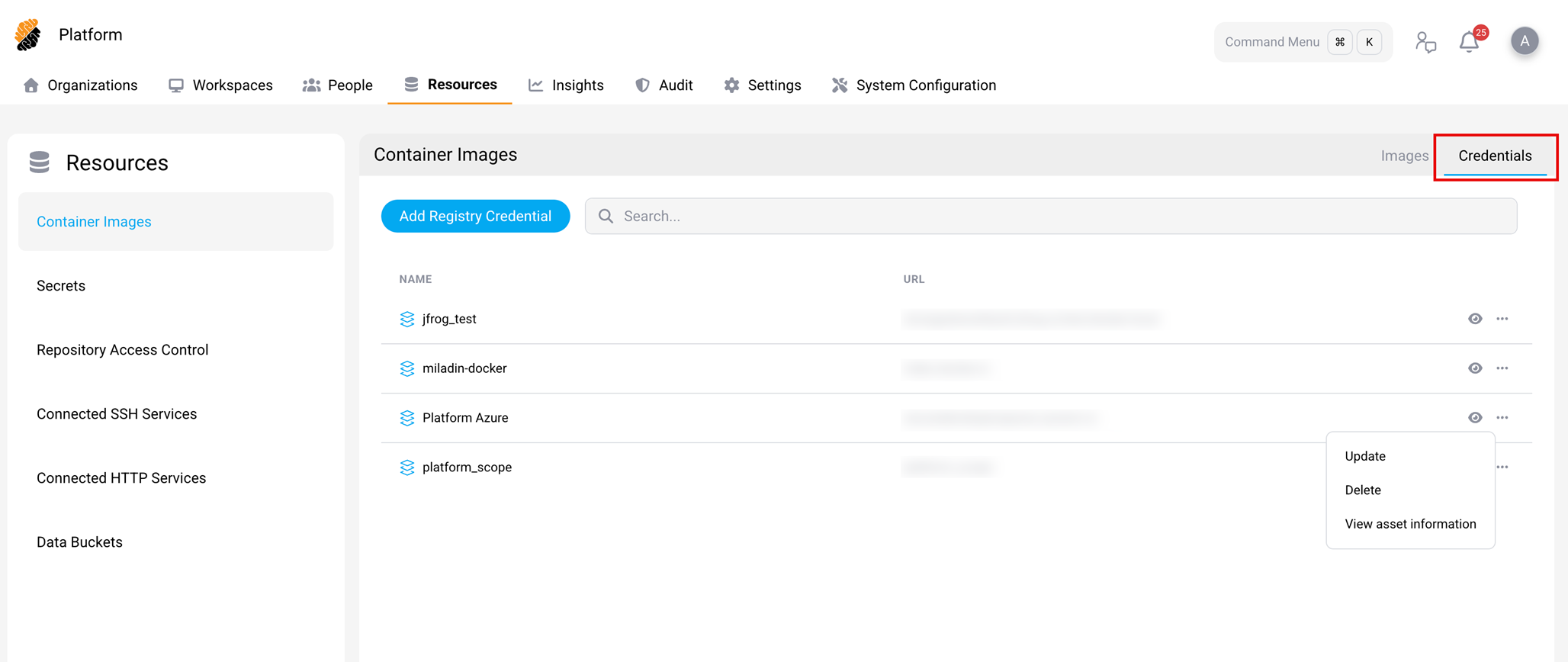
Task: Open platform_scope three-dot actions menu
Action: pos(1502,468)
